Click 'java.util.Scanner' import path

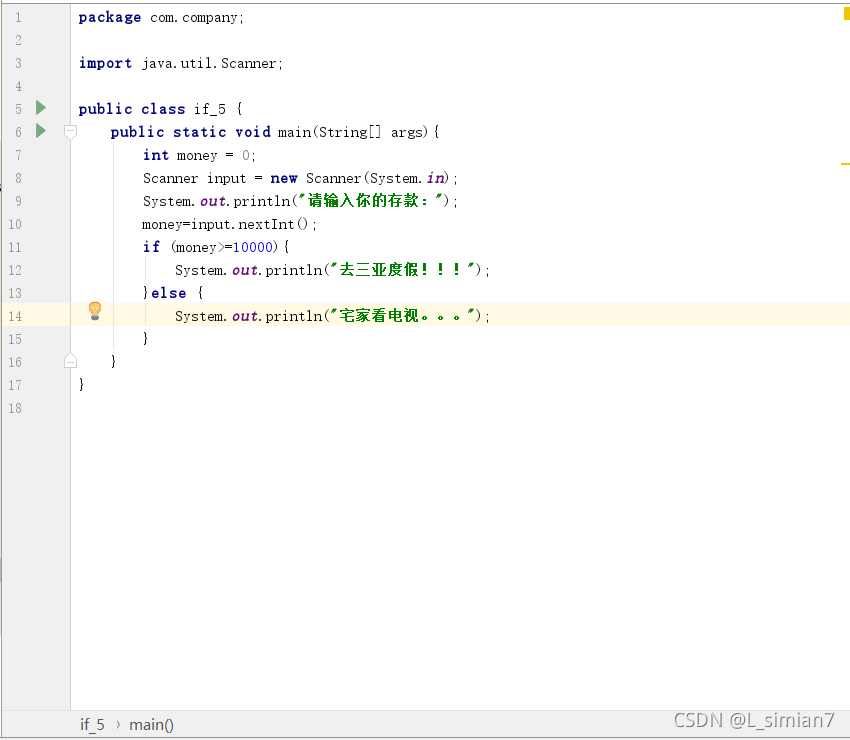tap(209, 63)
